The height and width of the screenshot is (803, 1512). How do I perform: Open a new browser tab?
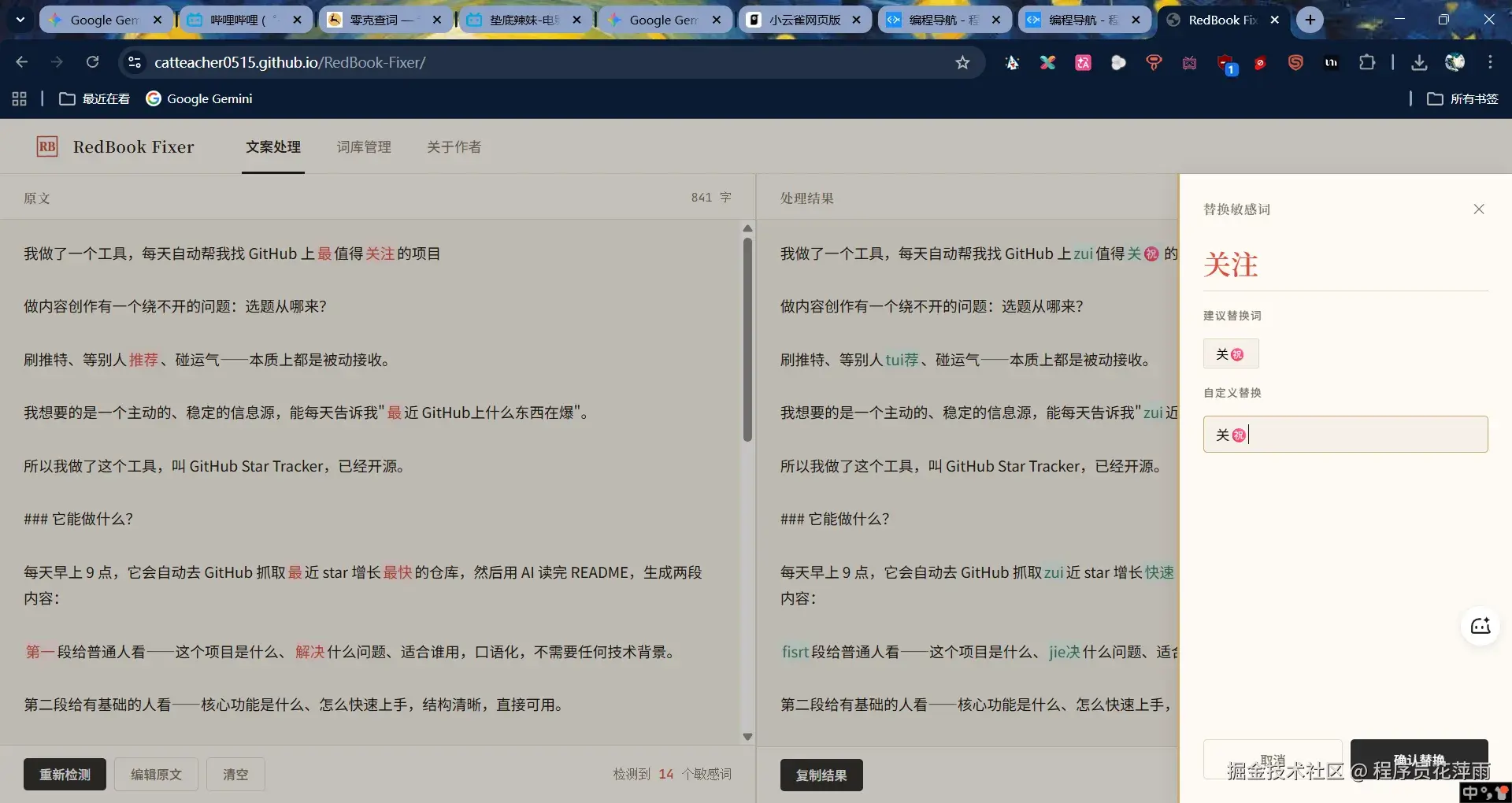[x=1310, y=20]
